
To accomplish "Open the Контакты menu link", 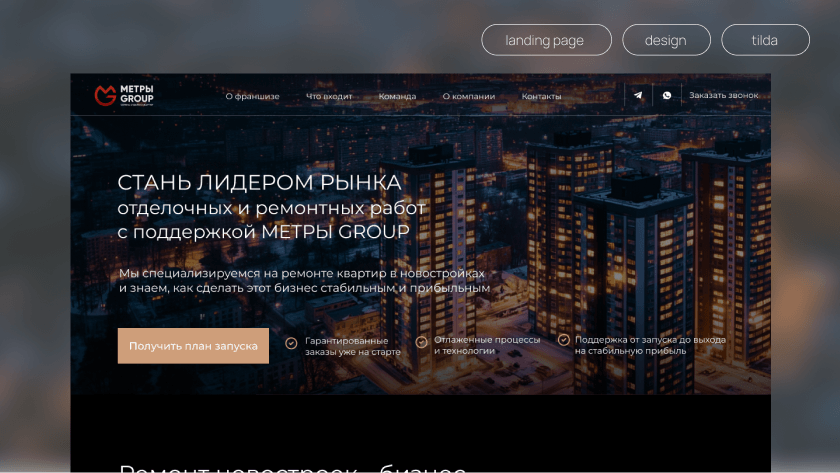I will (542, 96).
